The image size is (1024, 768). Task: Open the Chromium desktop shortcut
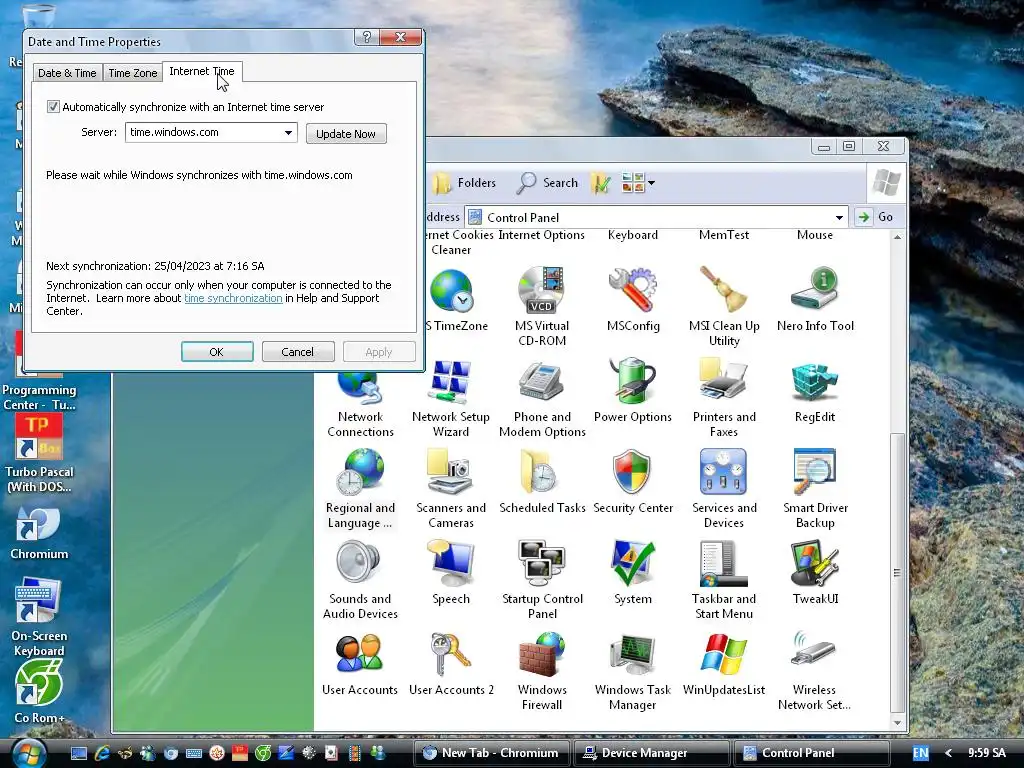click(x=39, y=534)
